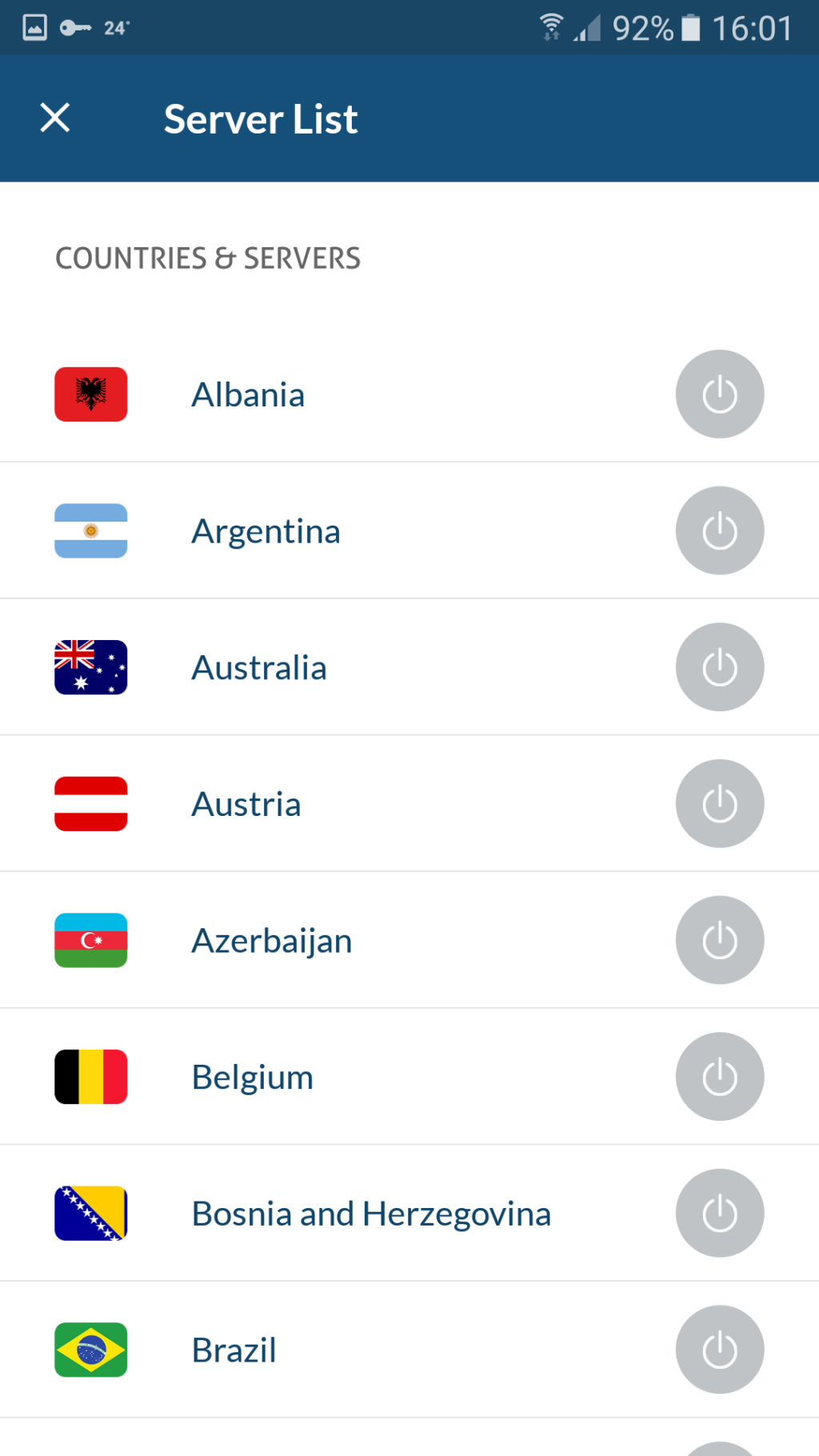Viewport: 819px width, 1456px height.
Task: Connect using Australia's power button
Action: click(719, 667)
